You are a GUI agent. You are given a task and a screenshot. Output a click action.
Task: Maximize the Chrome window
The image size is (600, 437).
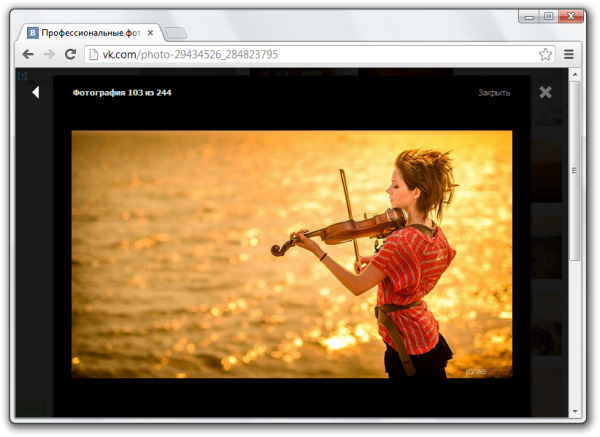pos(548,15)
